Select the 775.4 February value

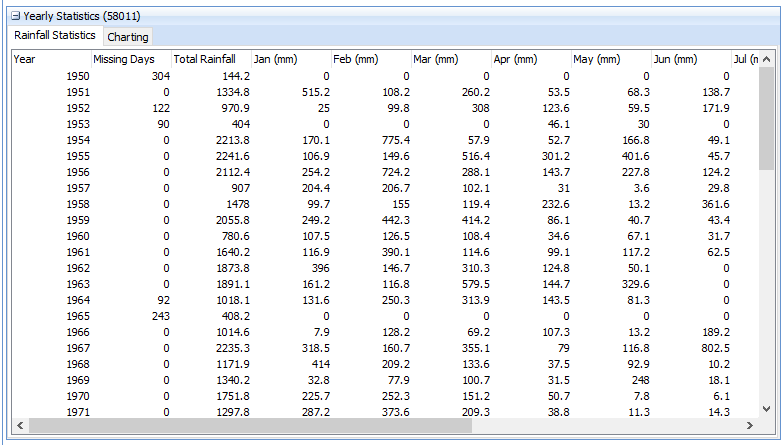[x=396, y=140]
